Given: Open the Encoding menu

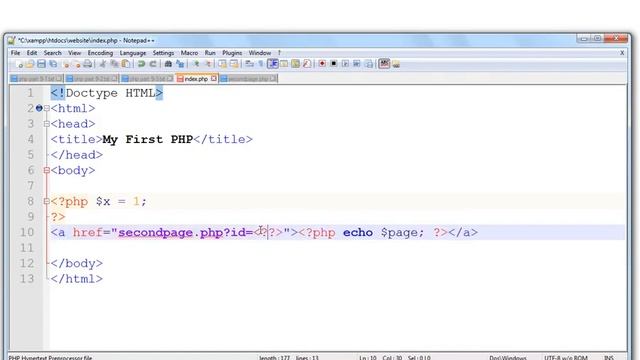Looking at the screenshot, I should [100, 53].
